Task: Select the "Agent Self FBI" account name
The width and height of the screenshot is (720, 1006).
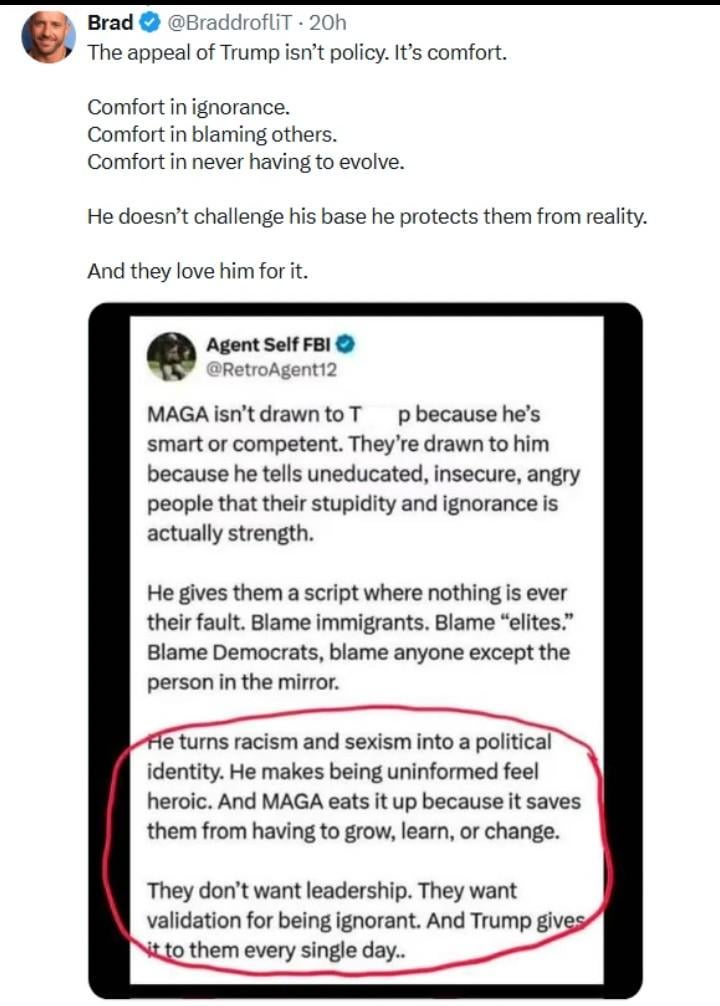Action: (268, 345)
